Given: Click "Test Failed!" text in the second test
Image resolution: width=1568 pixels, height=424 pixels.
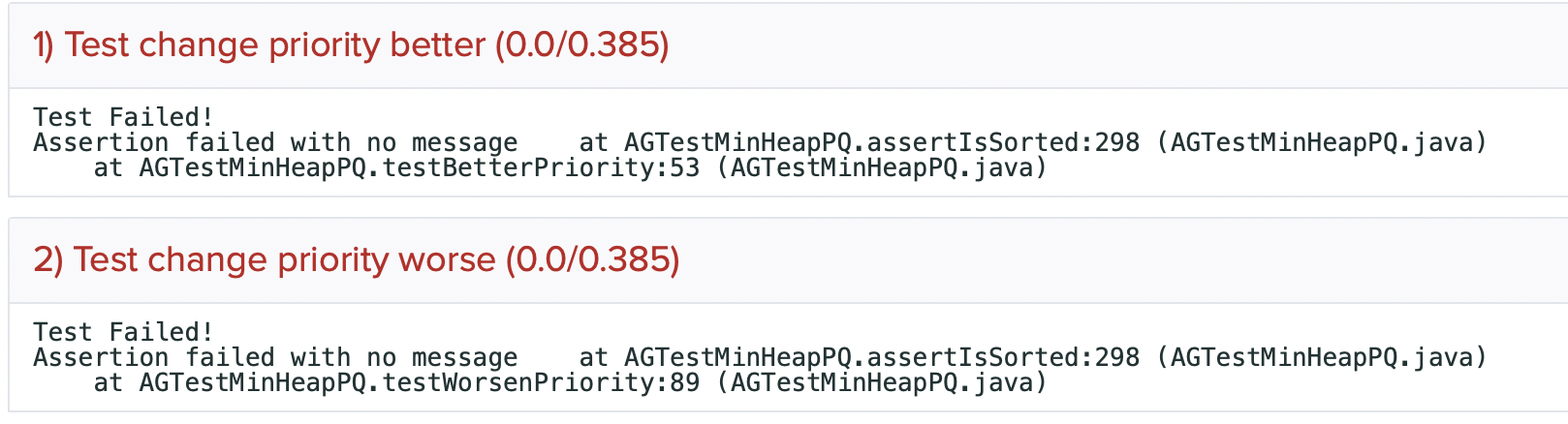Looking at the screenshot, I should coord(123,332).
